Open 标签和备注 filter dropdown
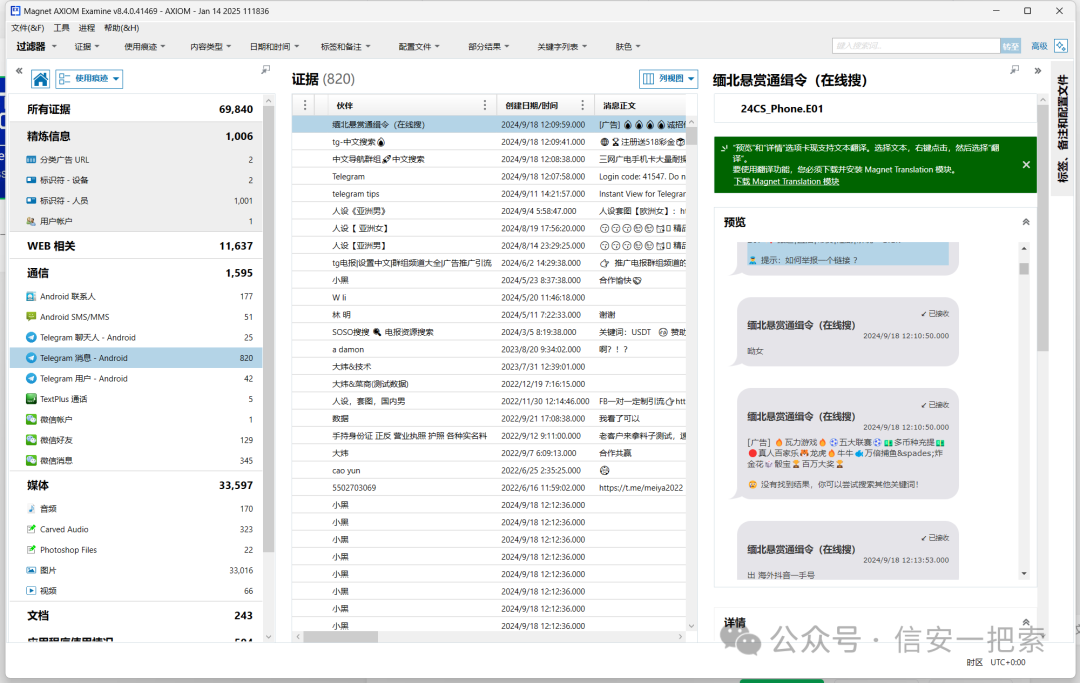The image size is (1080, 683). pyautogui.click(x=345, y=47)
